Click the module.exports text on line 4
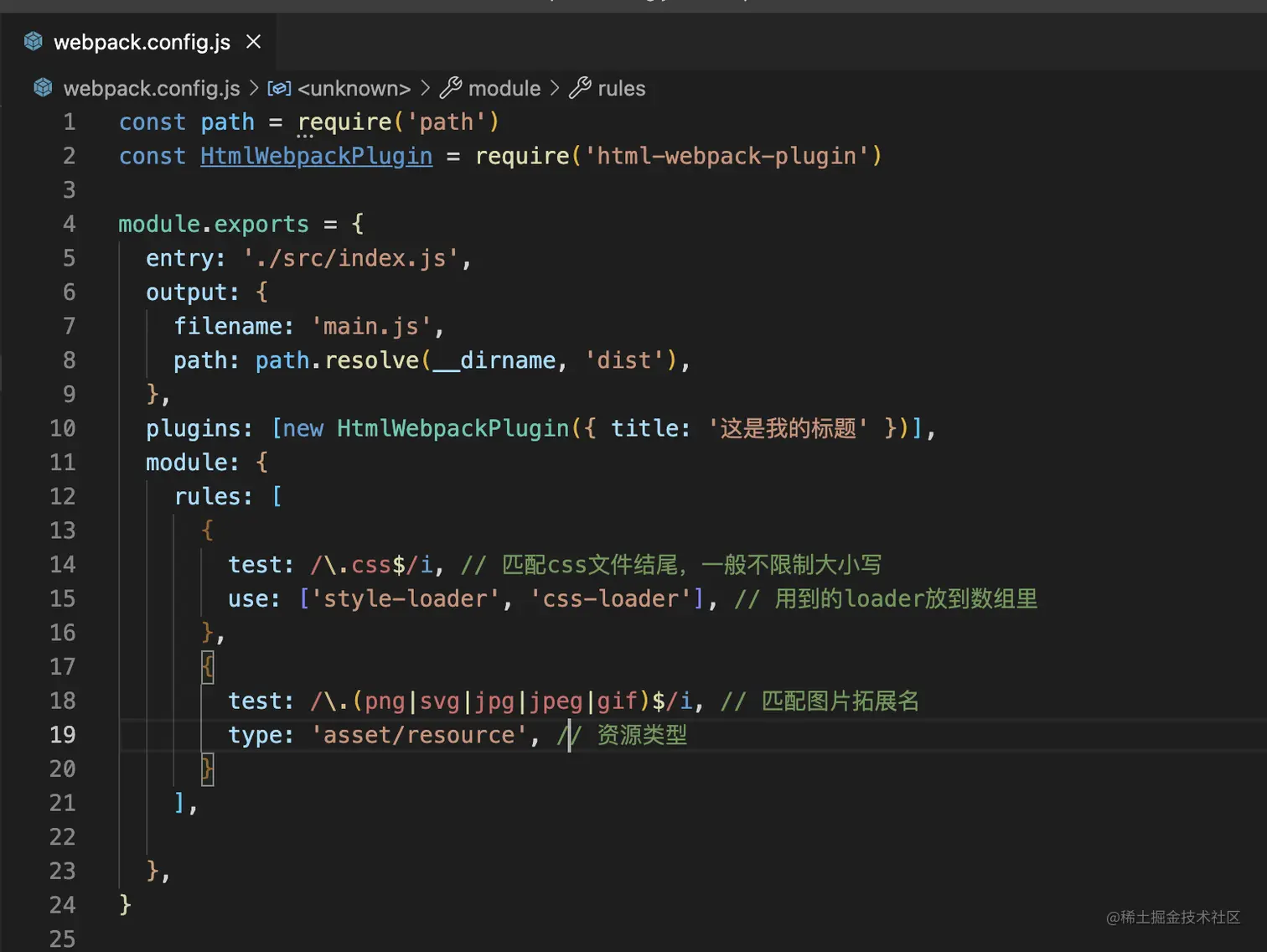The height and width of the screenshot is (952, 1267). (x=214, y=224)
